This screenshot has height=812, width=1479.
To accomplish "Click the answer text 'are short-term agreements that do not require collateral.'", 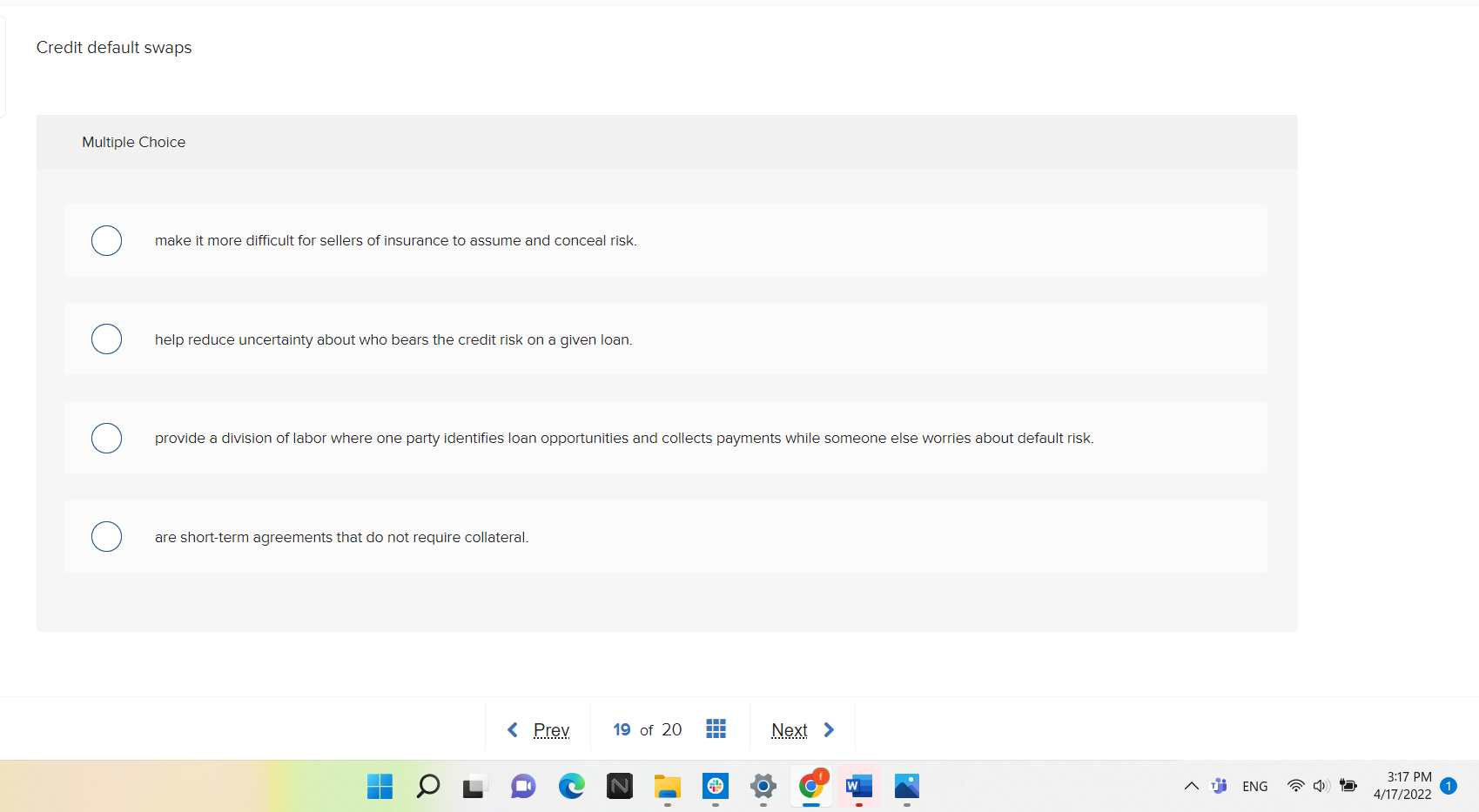I will [342, 537].
